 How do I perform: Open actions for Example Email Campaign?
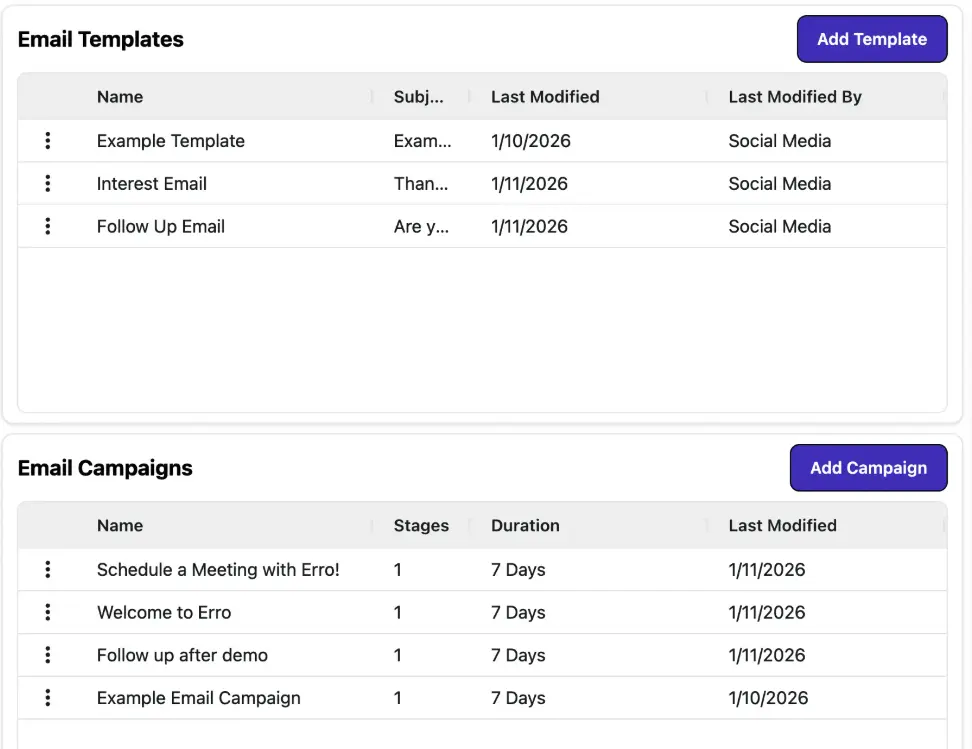coord(47,698)
